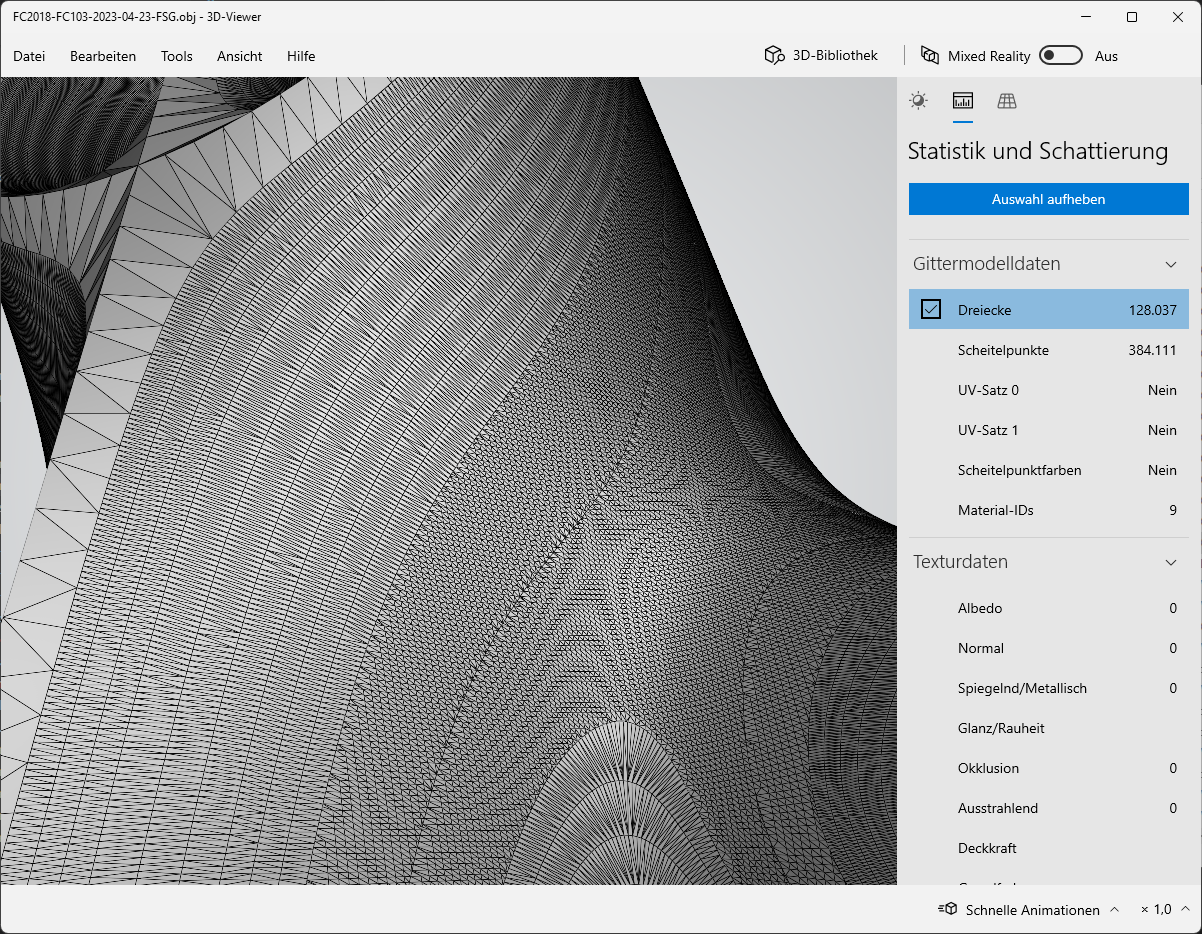This screenshot has width=1202, height=934.
Task: Open the Raster grid icon panel
Action: [x=1006, y=101]
